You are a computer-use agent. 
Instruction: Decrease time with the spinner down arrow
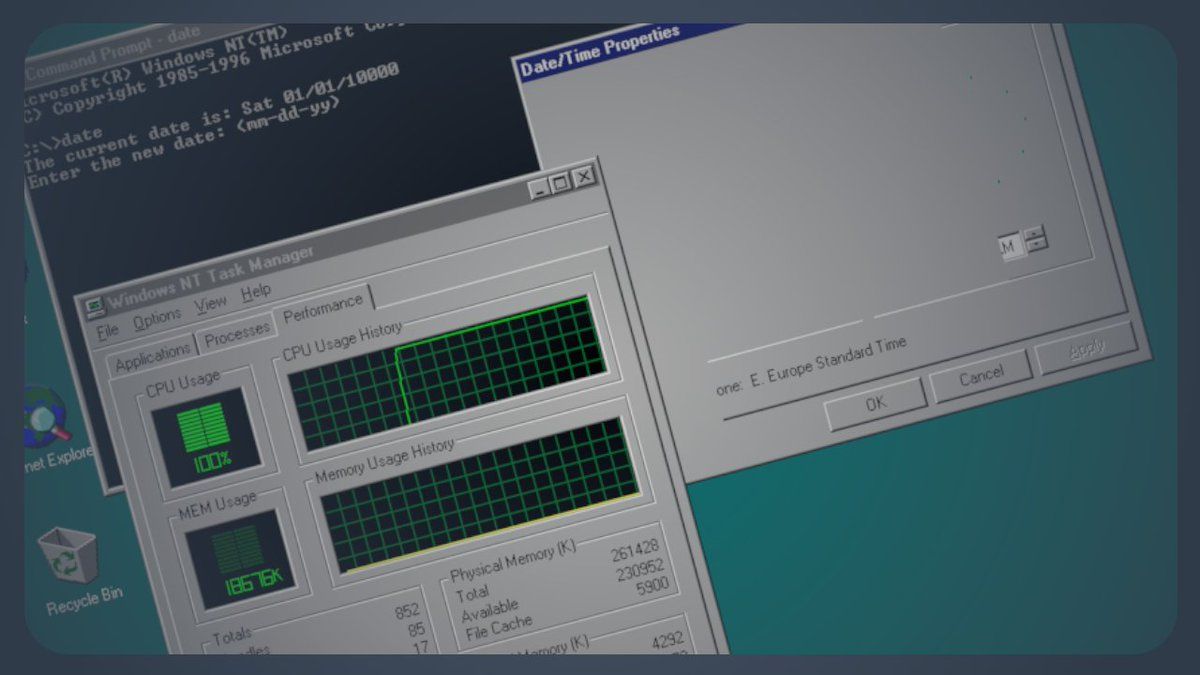[1036, 243]
